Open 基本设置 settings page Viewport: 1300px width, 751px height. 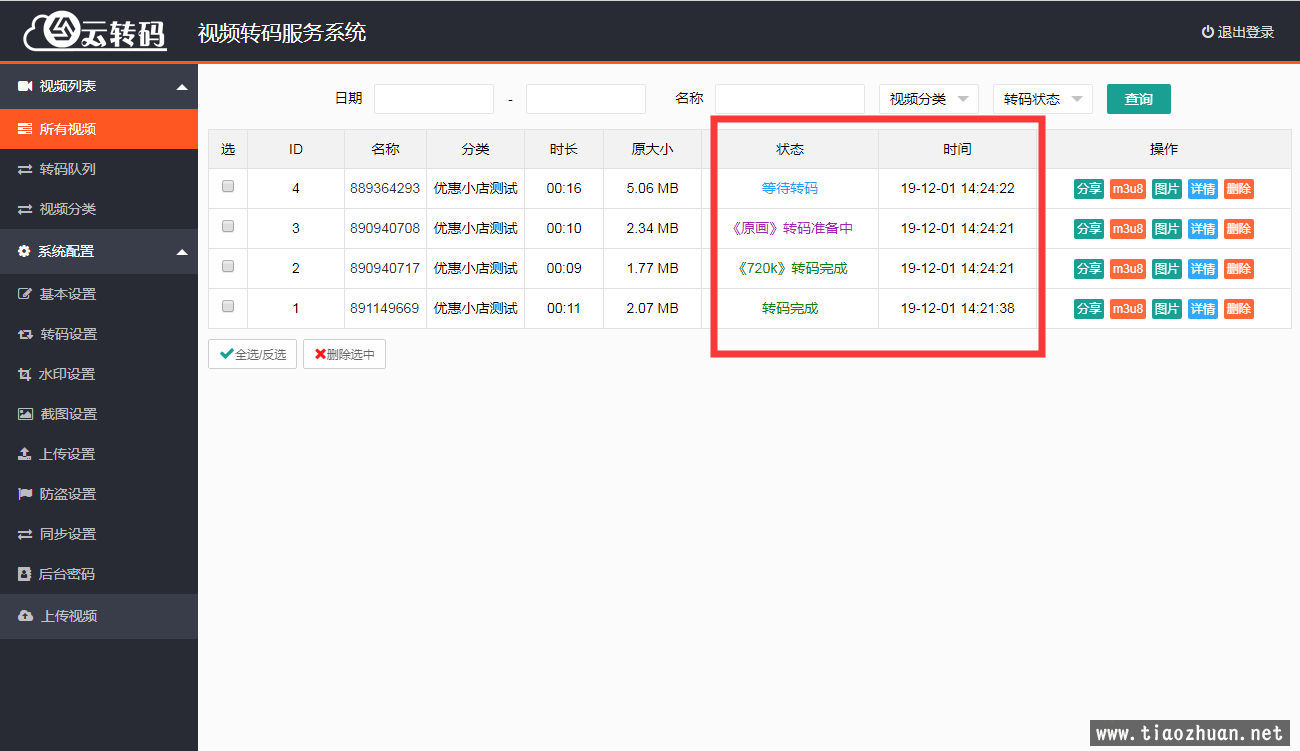pyautogui.click(x=99, y=294)
